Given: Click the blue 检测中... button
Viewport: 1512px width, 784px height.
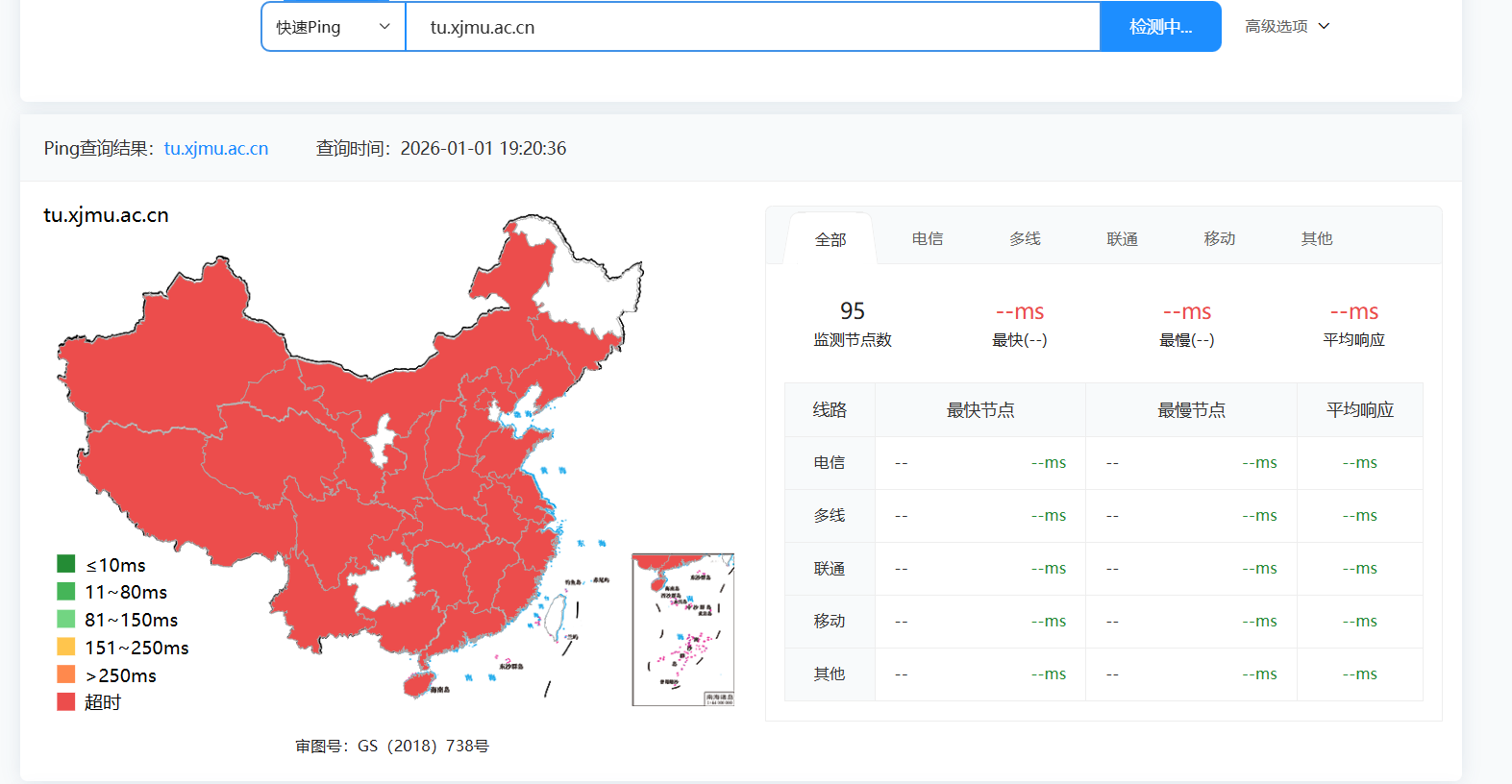Looking at the screenshot, I should tap(1160, 27).
